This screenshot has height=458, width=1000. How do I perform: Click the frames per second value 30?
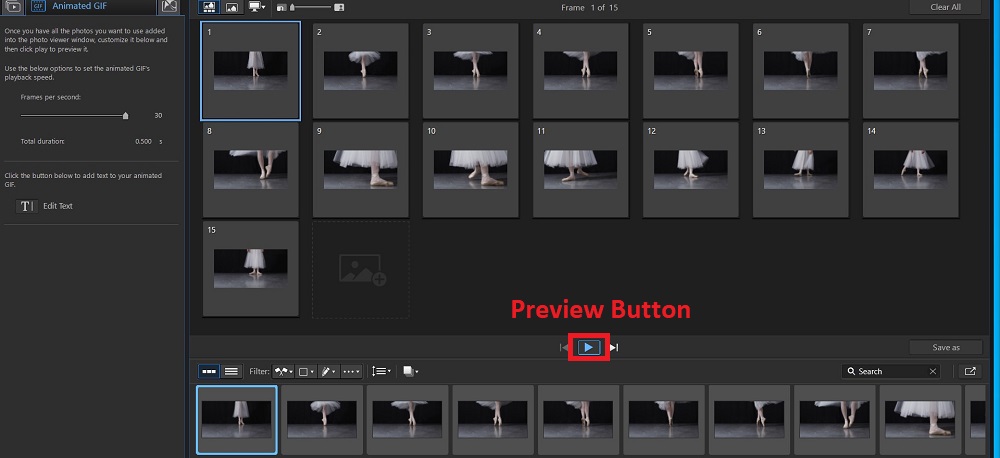click(158, 115)
